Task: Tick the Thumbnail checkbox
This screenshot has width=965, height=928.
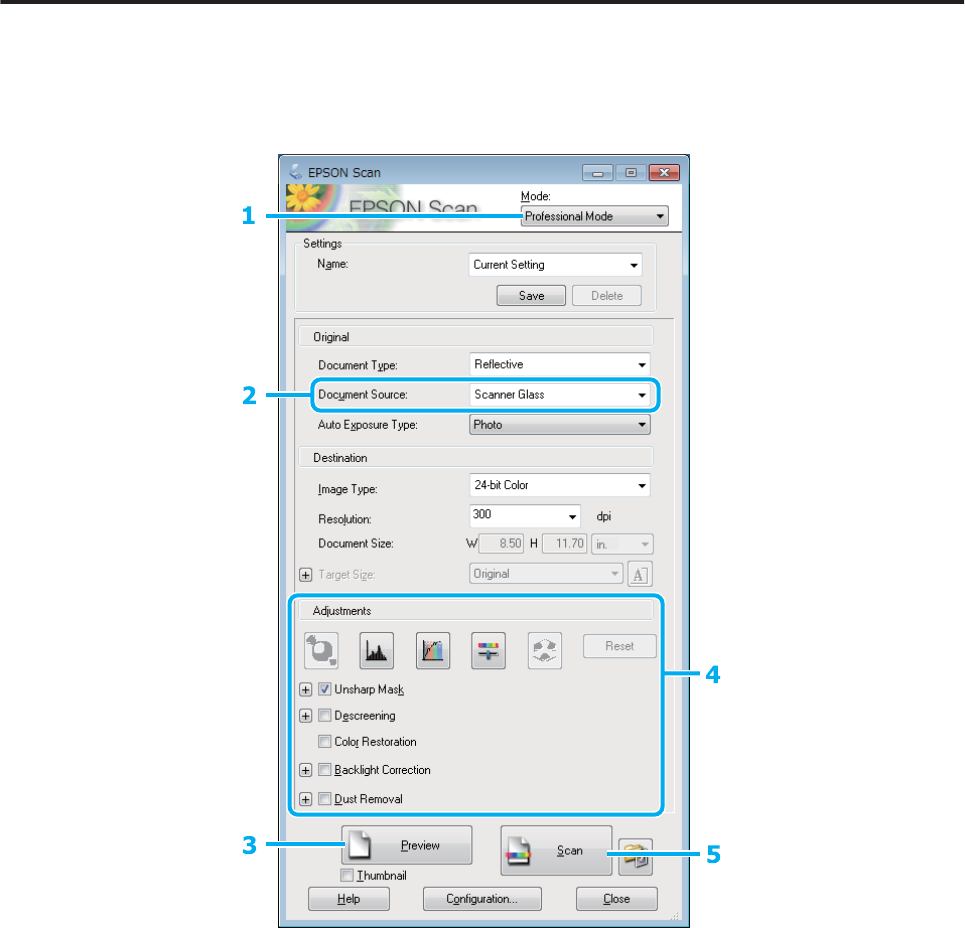Action: pyautogui.click(x=346, y=875)
